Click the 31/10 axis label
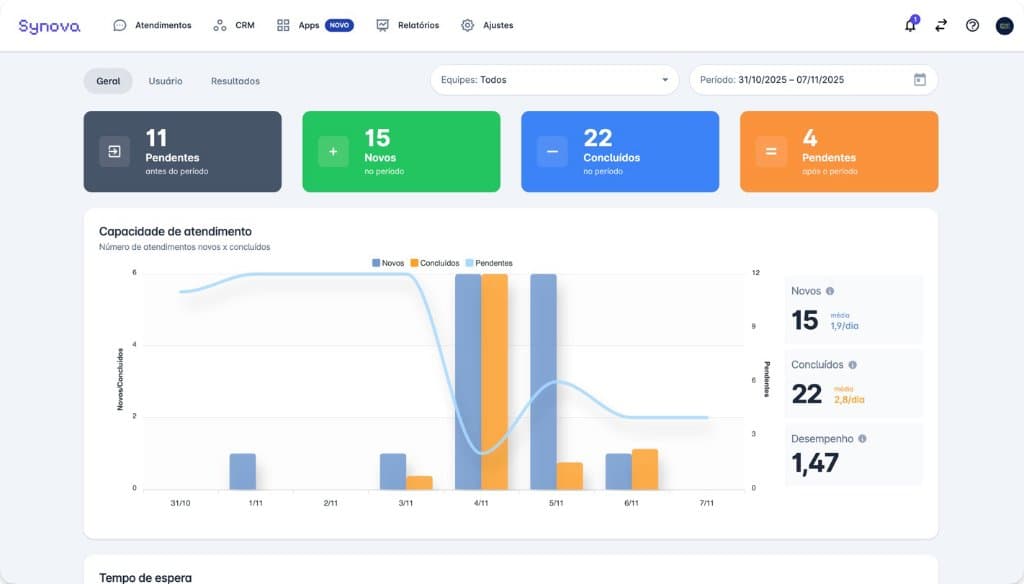This screenshot has height=584, width=1024. point(180,503)
